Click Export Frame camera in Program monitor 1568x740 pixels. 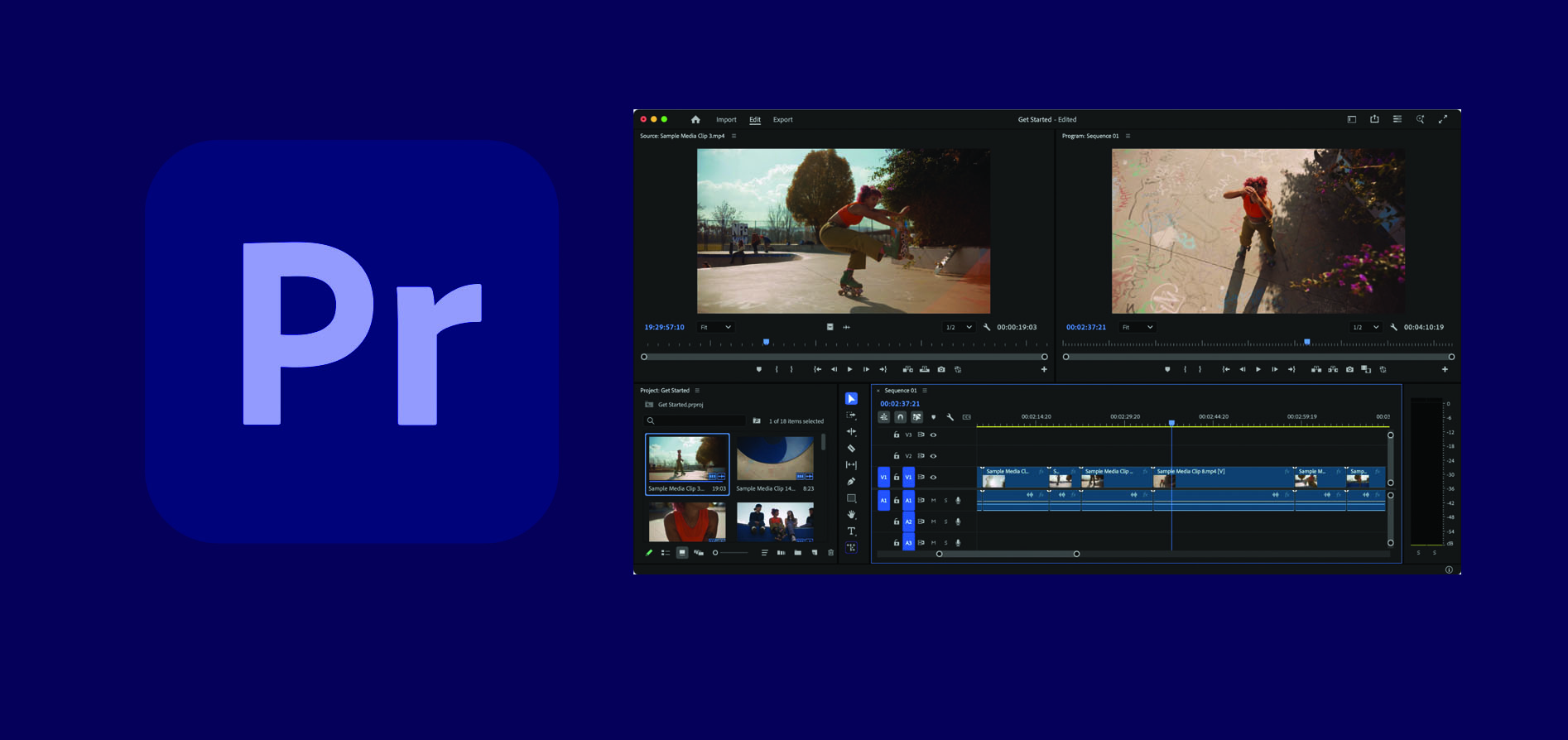(1349, 370)
